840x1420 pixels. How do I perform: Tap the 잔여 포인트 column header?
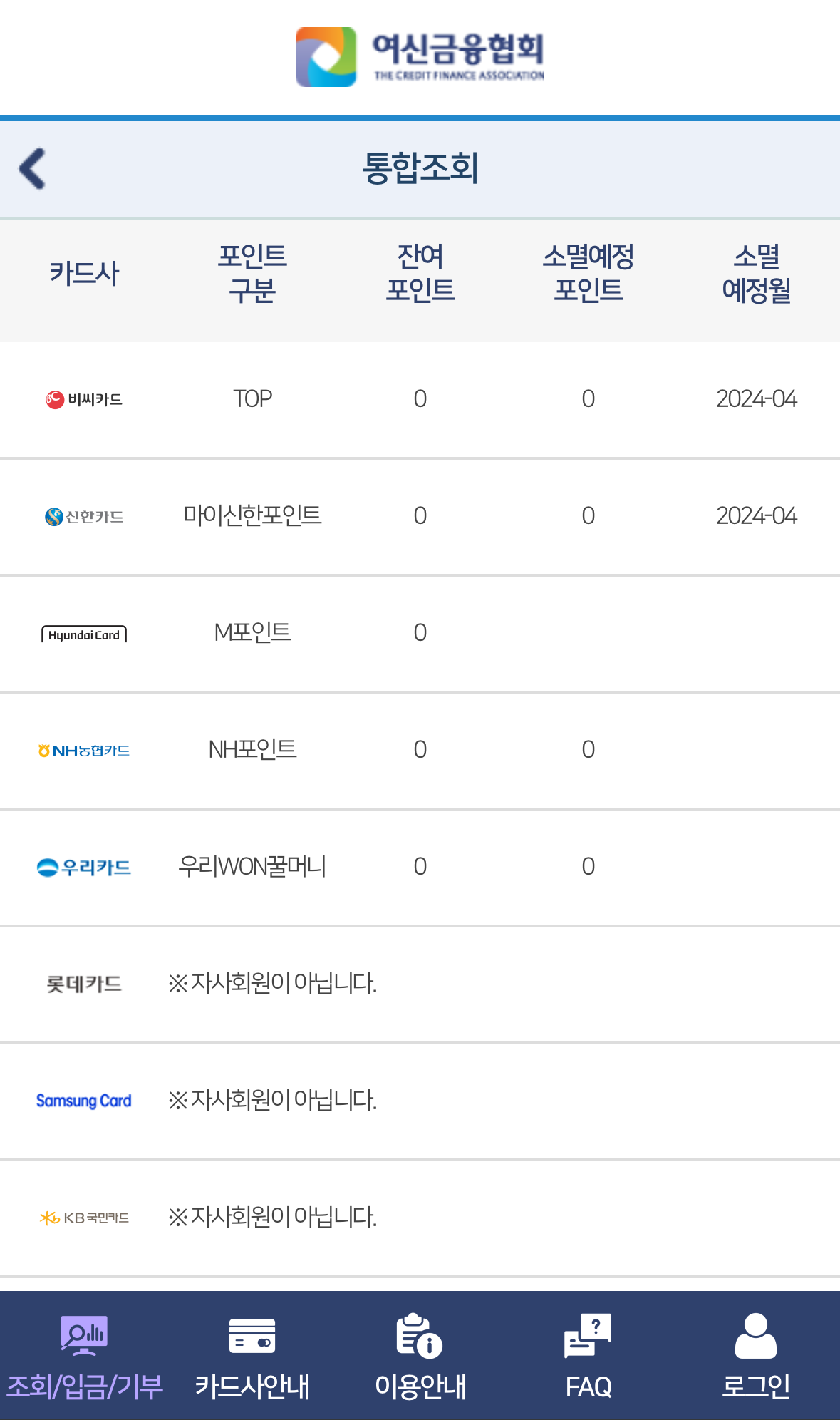click(x=420, y=273)
